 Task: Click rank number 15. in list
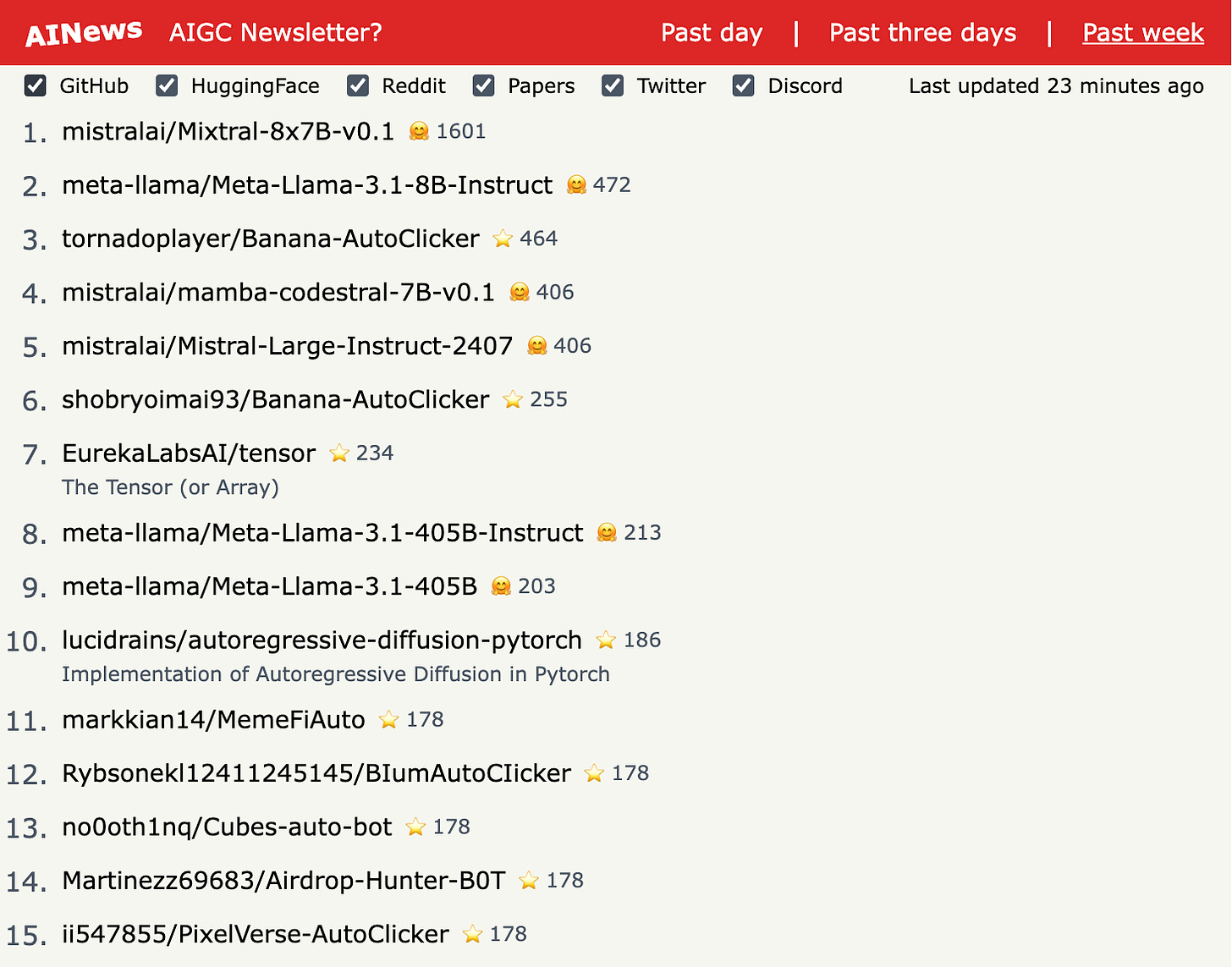[26, 935]
